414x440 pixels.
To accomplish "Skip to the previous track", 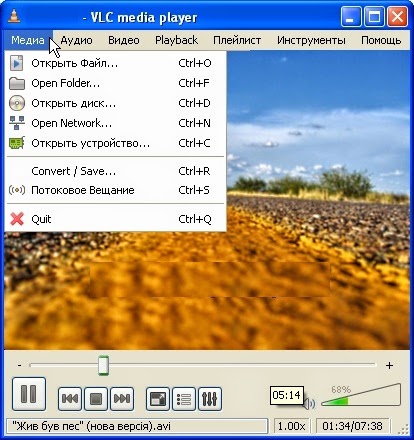I will click(70, 398).
